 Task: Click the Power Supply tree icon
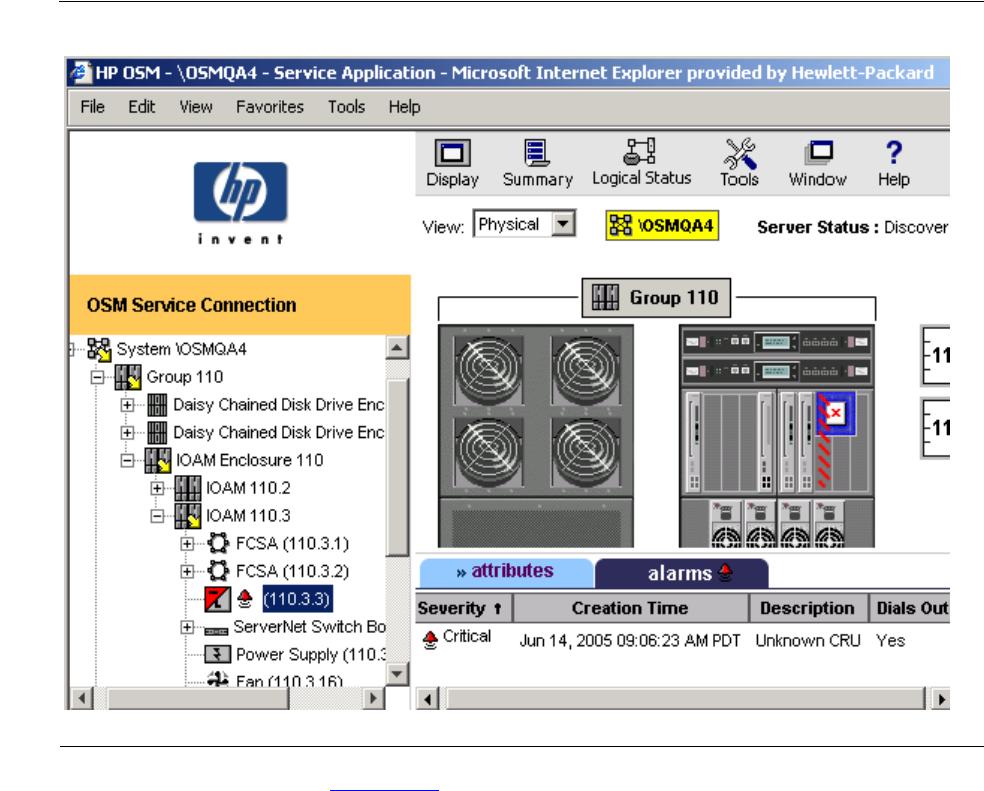217,654
